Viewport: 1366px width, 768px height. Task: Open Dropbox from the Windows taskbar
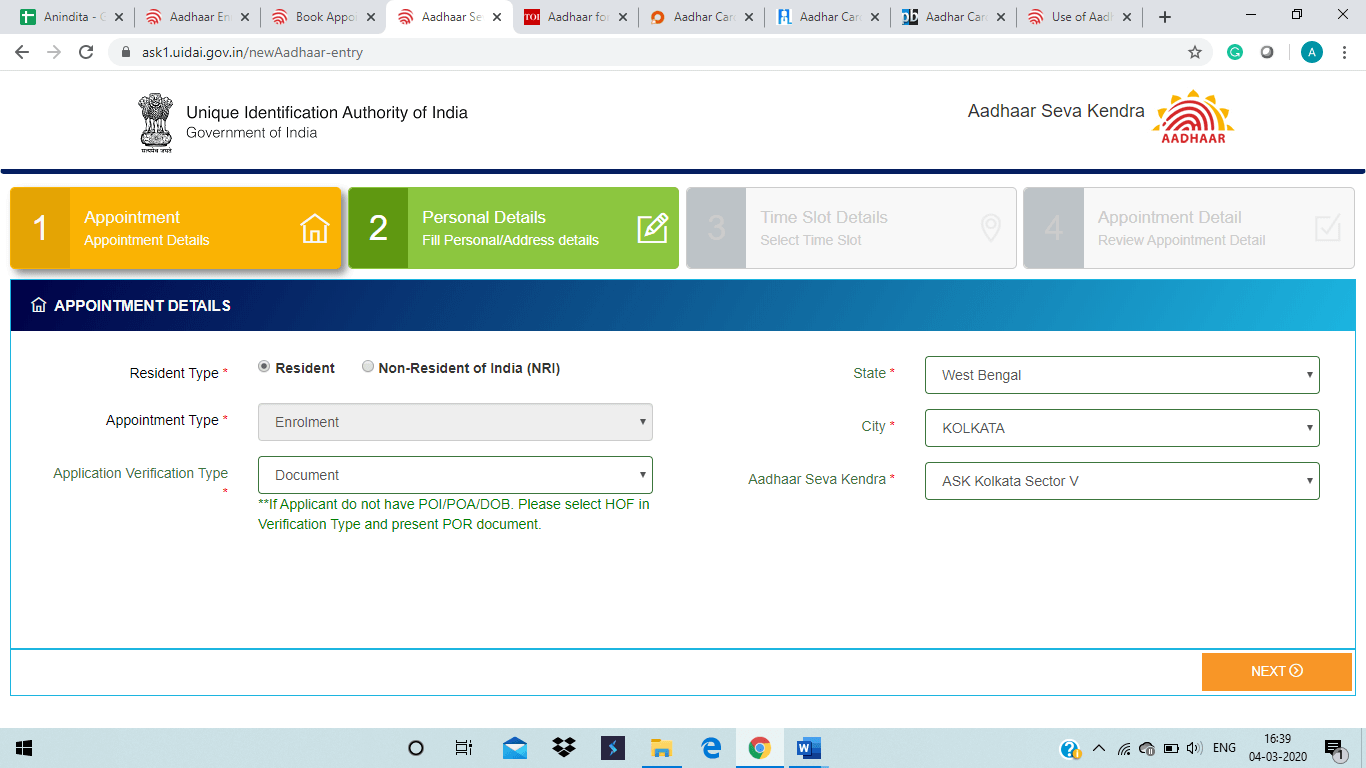[x=564, y=748]
